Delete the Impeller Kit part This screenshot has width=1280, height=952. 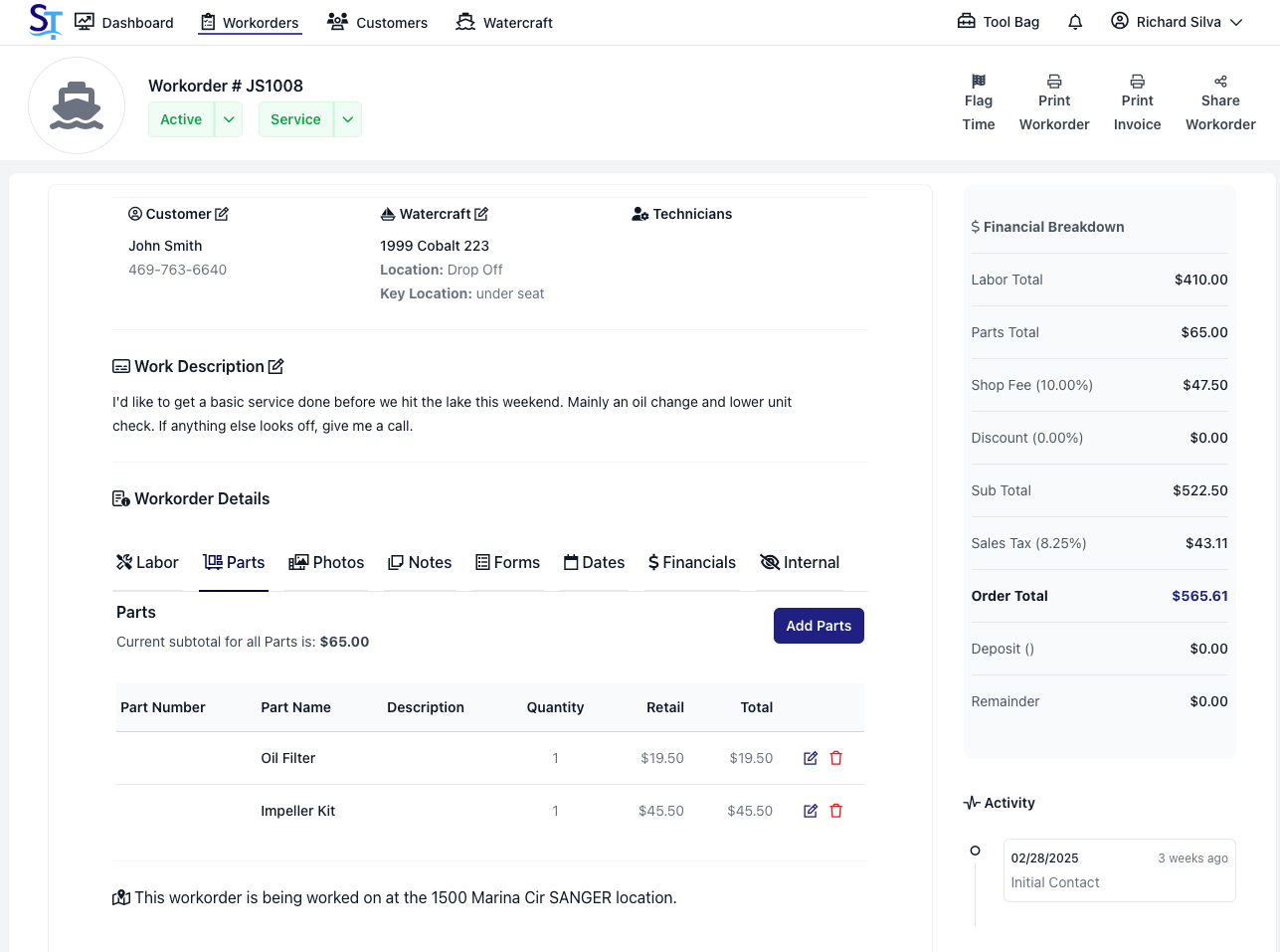[836, 811]
